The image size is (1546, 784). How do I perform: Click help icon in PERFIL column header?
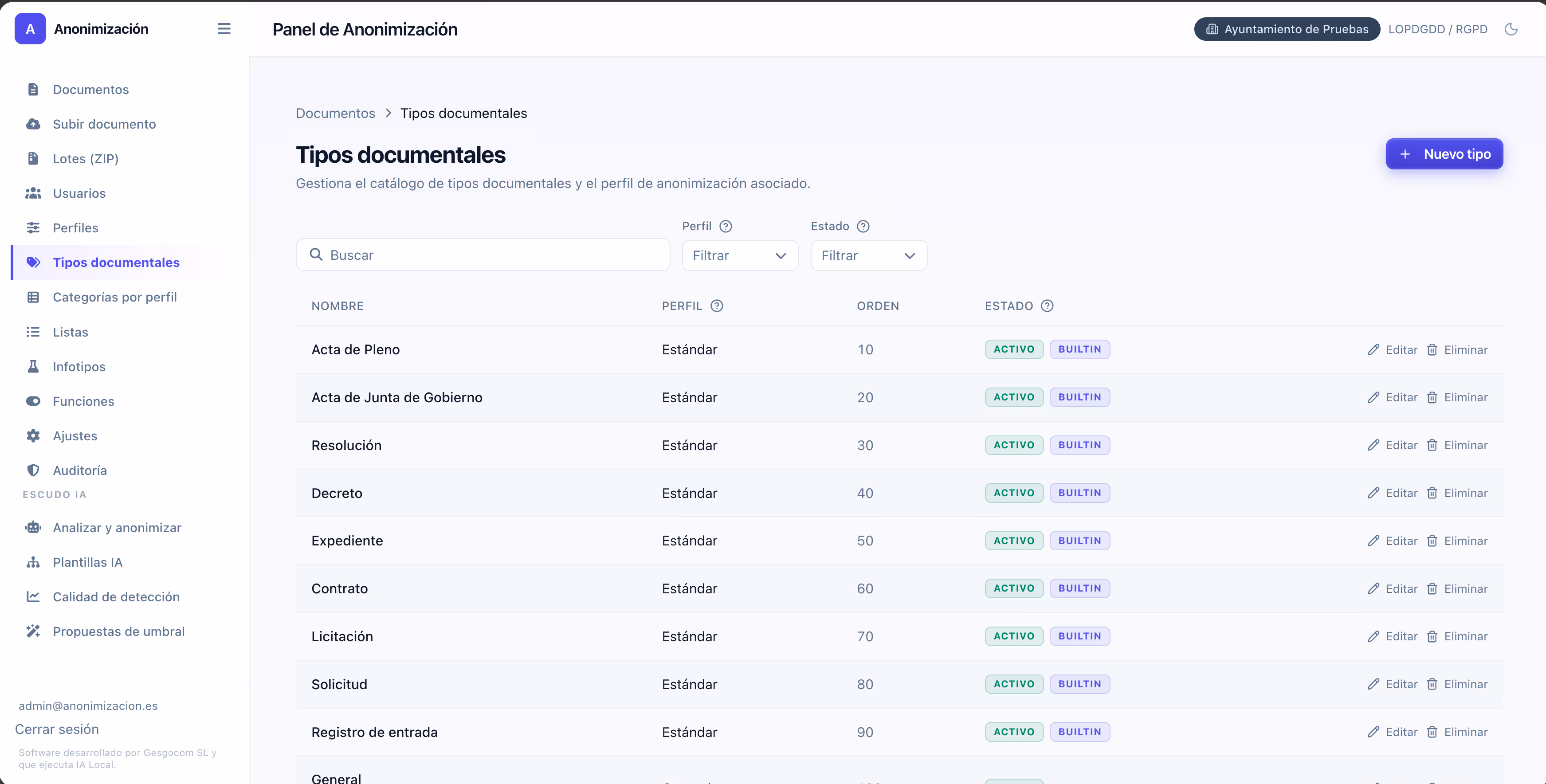tap(717, 306)
